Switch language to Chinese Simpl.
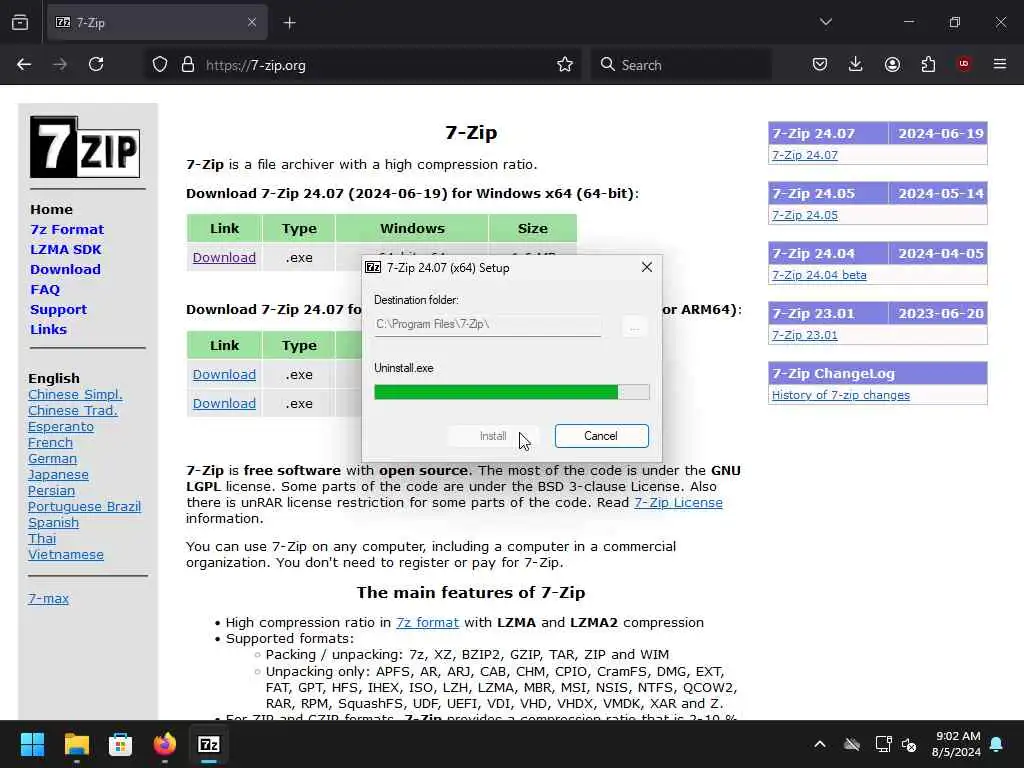The image size is (1024, 768). click(75, 394)
